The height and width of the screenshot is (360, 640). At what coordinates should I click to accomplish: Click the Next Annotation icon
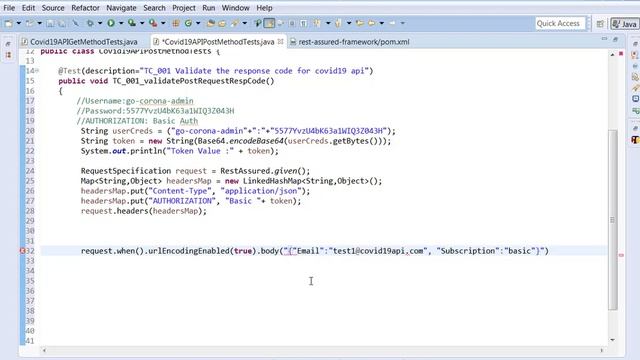[317, 23]
